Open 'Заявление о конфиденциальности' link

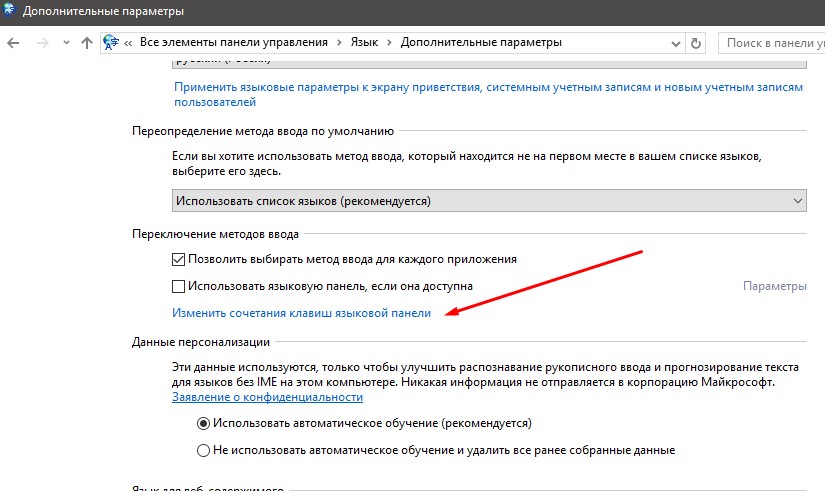pos(265,398)
